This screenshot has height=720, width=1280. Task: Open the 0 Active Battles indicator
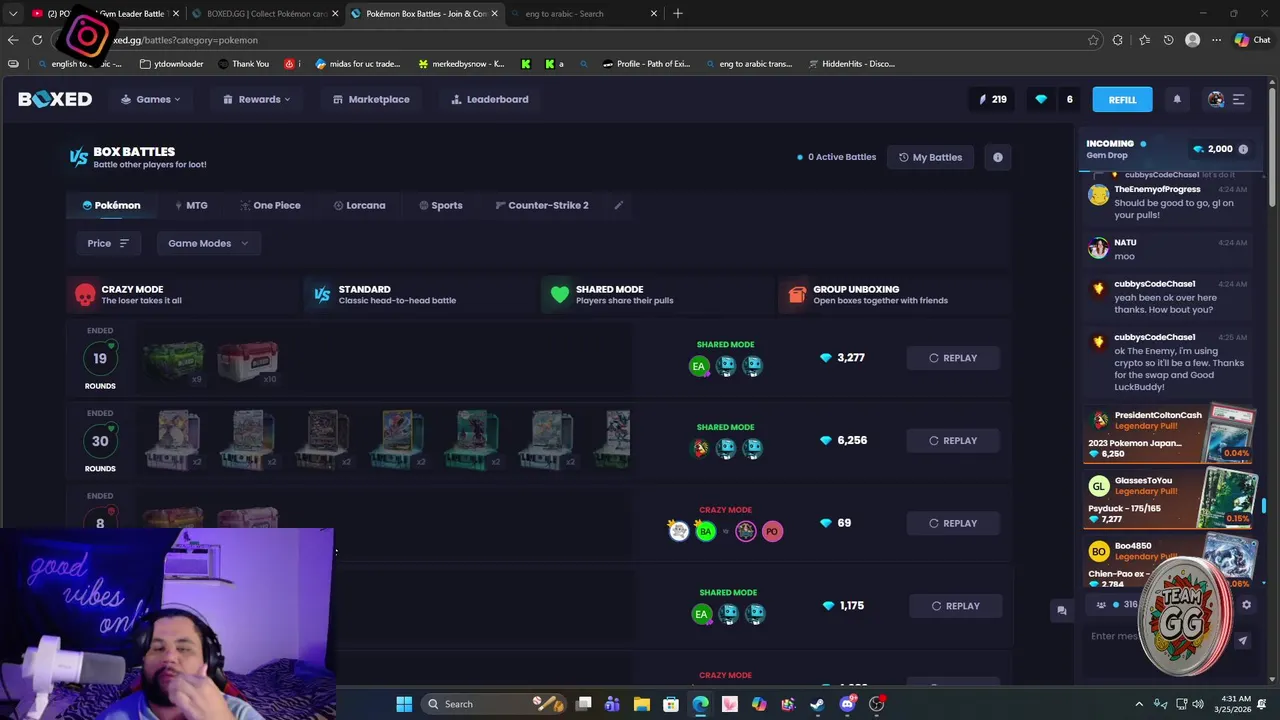point(836,157)
